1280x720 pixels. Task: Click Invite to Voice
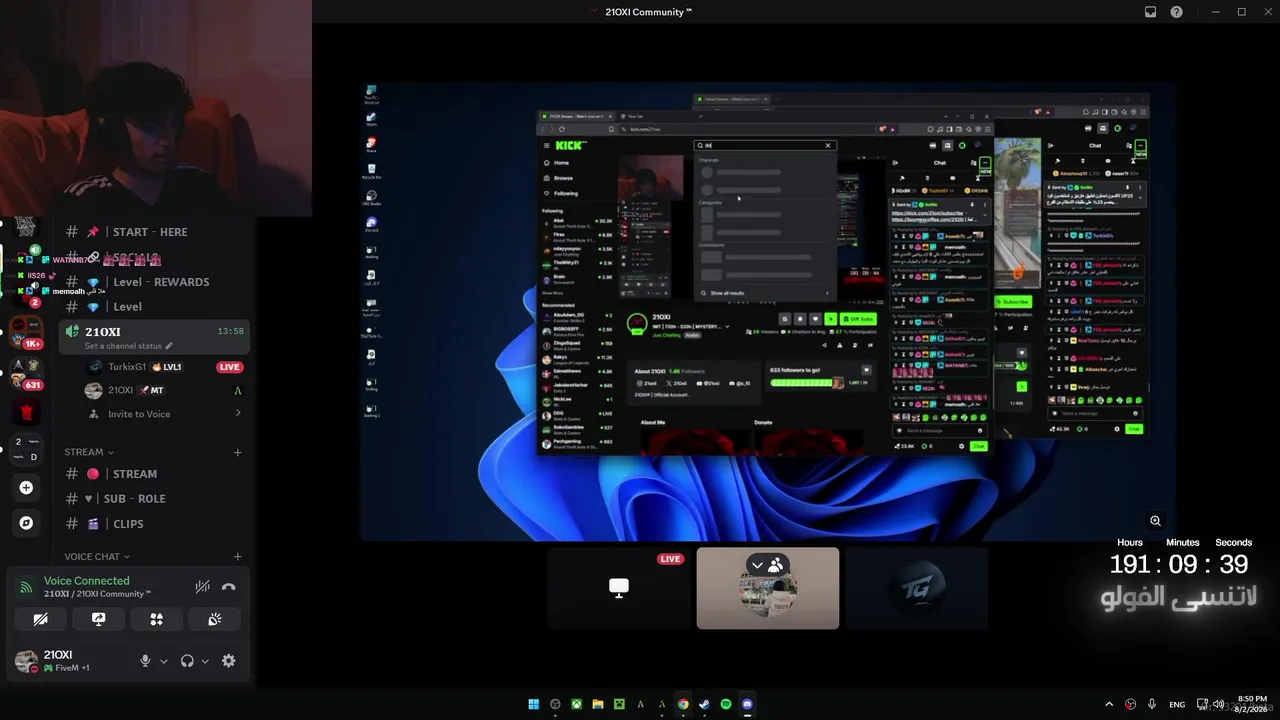[139, 414]
